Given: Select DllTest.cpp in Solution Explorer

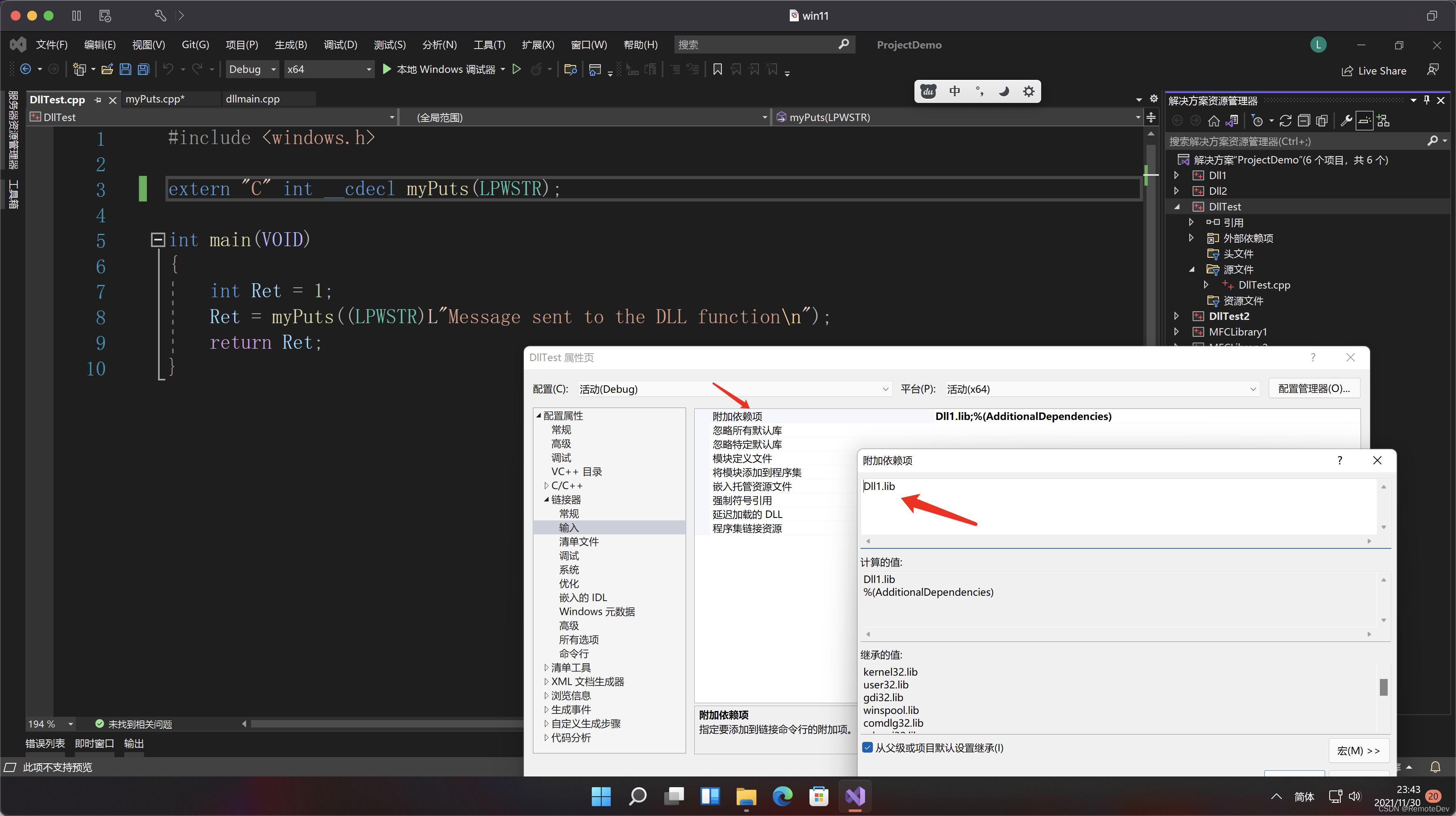Looking at the screenshot, I should pos(1264,285).
